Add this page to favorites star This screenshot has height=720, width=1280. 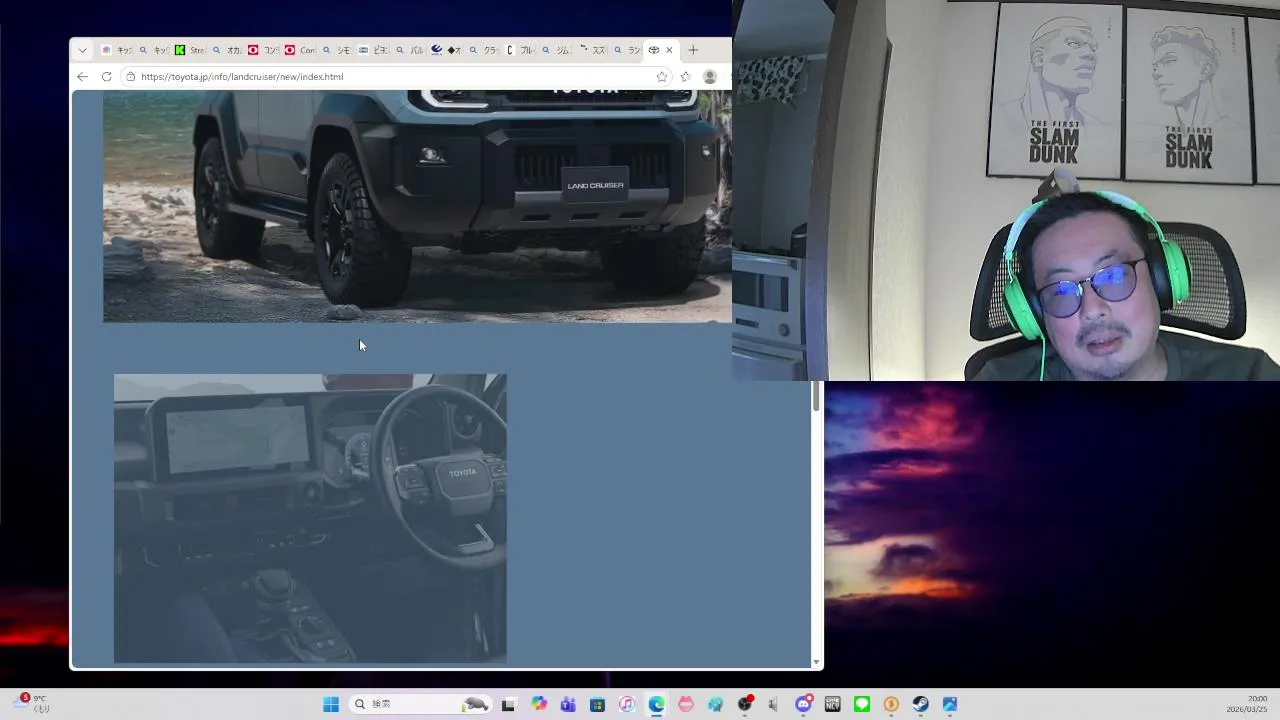coord(661,76)
